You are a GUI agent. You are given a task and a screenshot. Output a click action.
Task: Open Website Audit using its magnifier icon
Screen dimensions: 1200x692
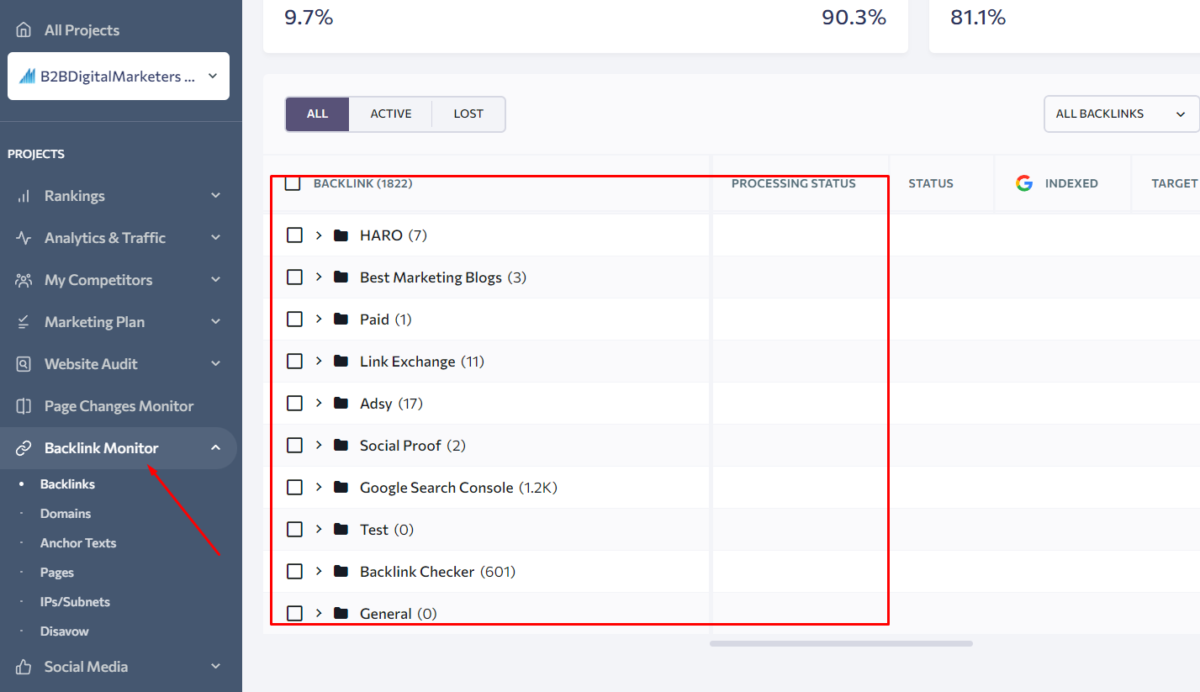23,363
